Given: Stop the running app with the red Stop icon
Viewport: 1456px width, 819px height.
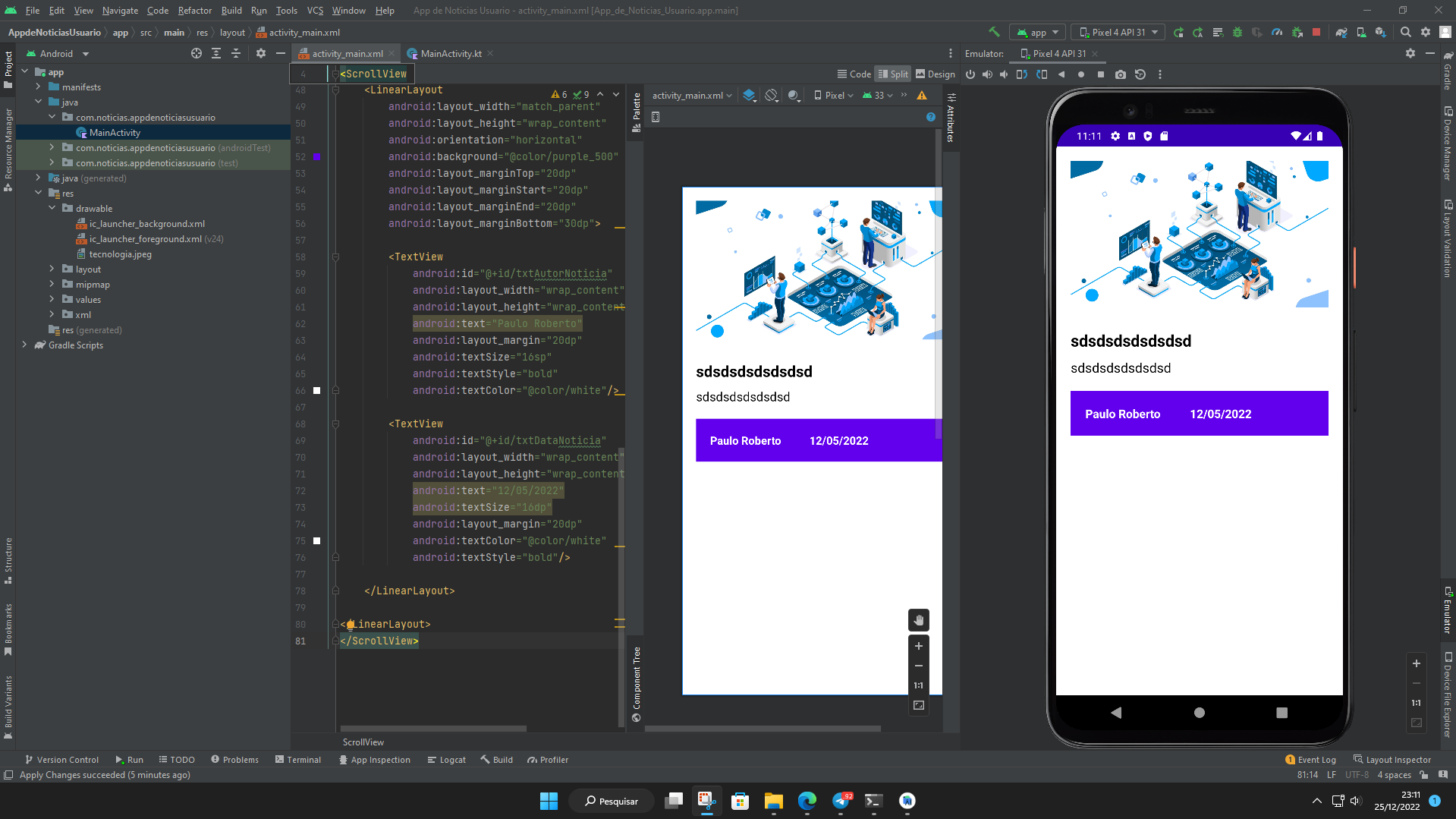Looking at the screenshot, I should click(x=1318, y=32).
